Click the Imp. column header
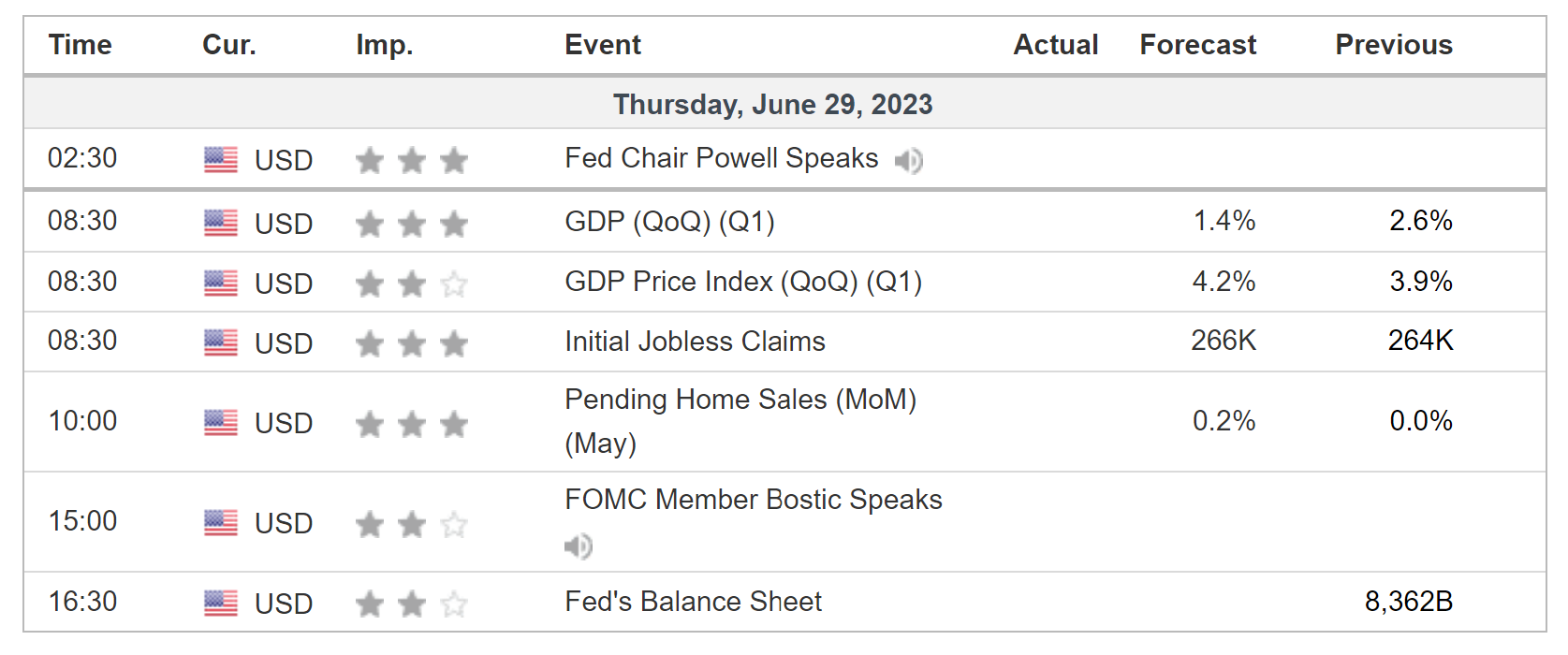The image size is (1568, 655). [x=384, y=45]
